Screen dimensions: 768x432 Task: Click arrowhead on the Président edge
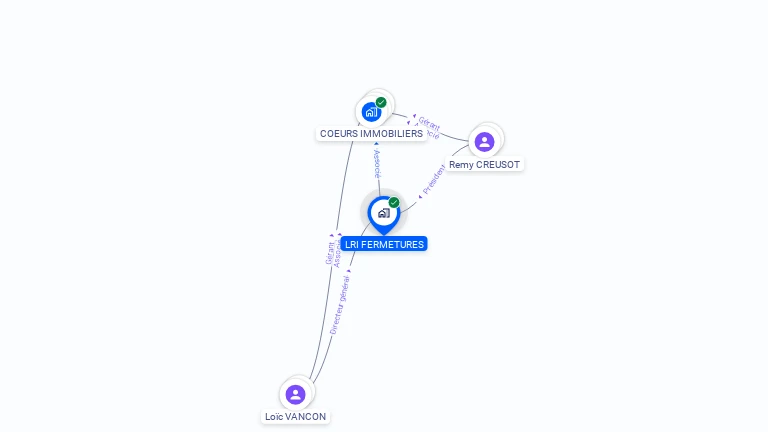(420, 197)
